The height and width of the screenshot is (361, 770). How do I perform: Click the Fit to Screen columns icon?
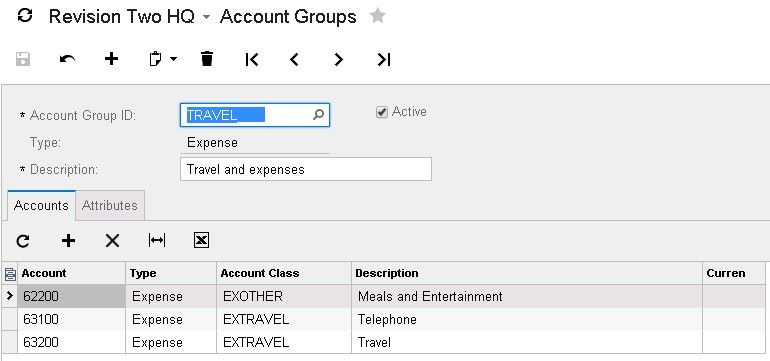[x=157, y=240]
